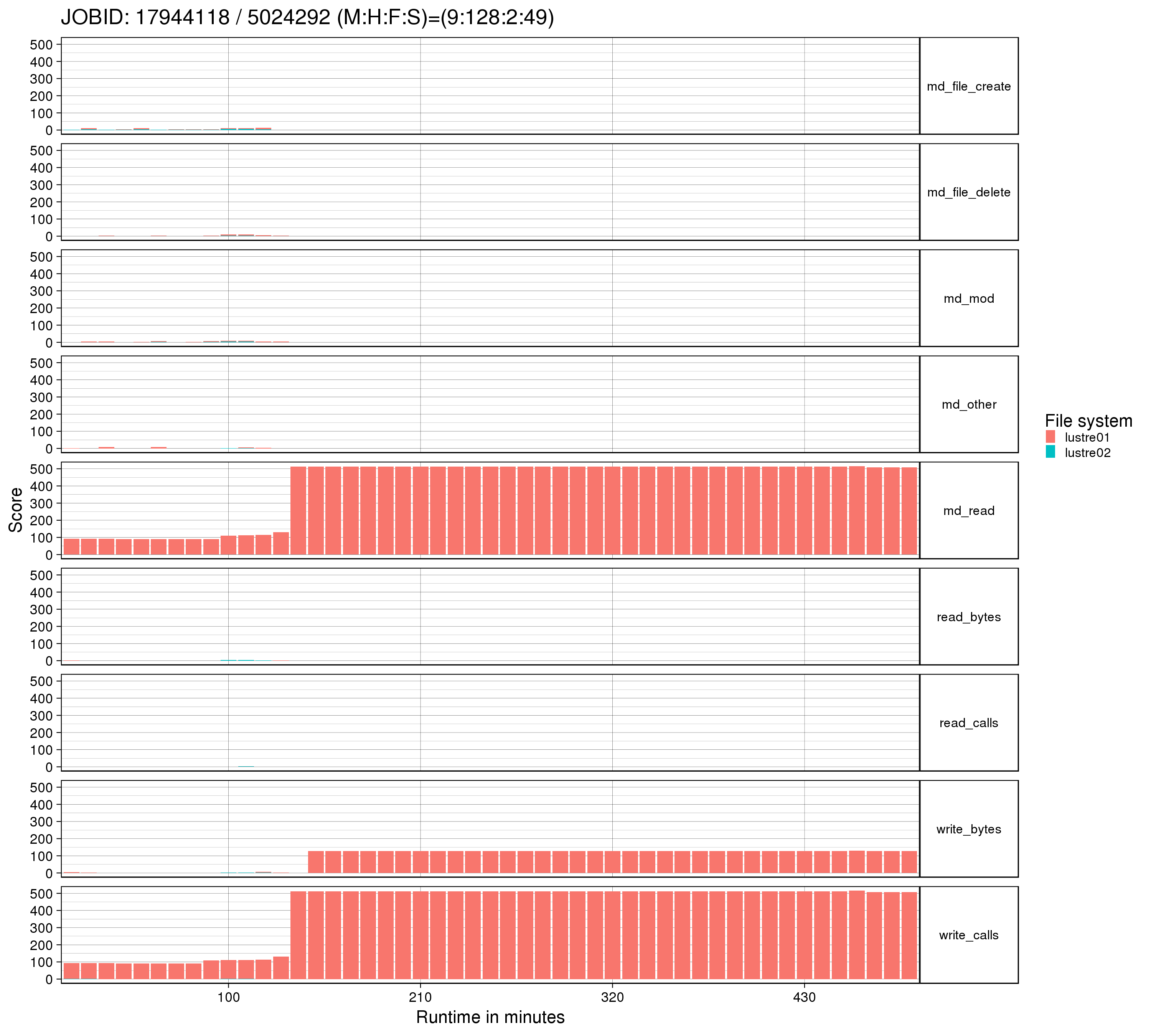Click the 320 tick on x-axis

[x=612, y=997]
